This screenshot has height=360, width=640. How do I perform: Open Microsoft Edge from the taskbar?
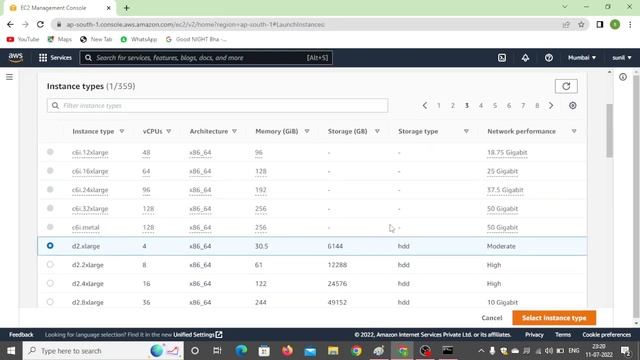click(x=241, y=351)
